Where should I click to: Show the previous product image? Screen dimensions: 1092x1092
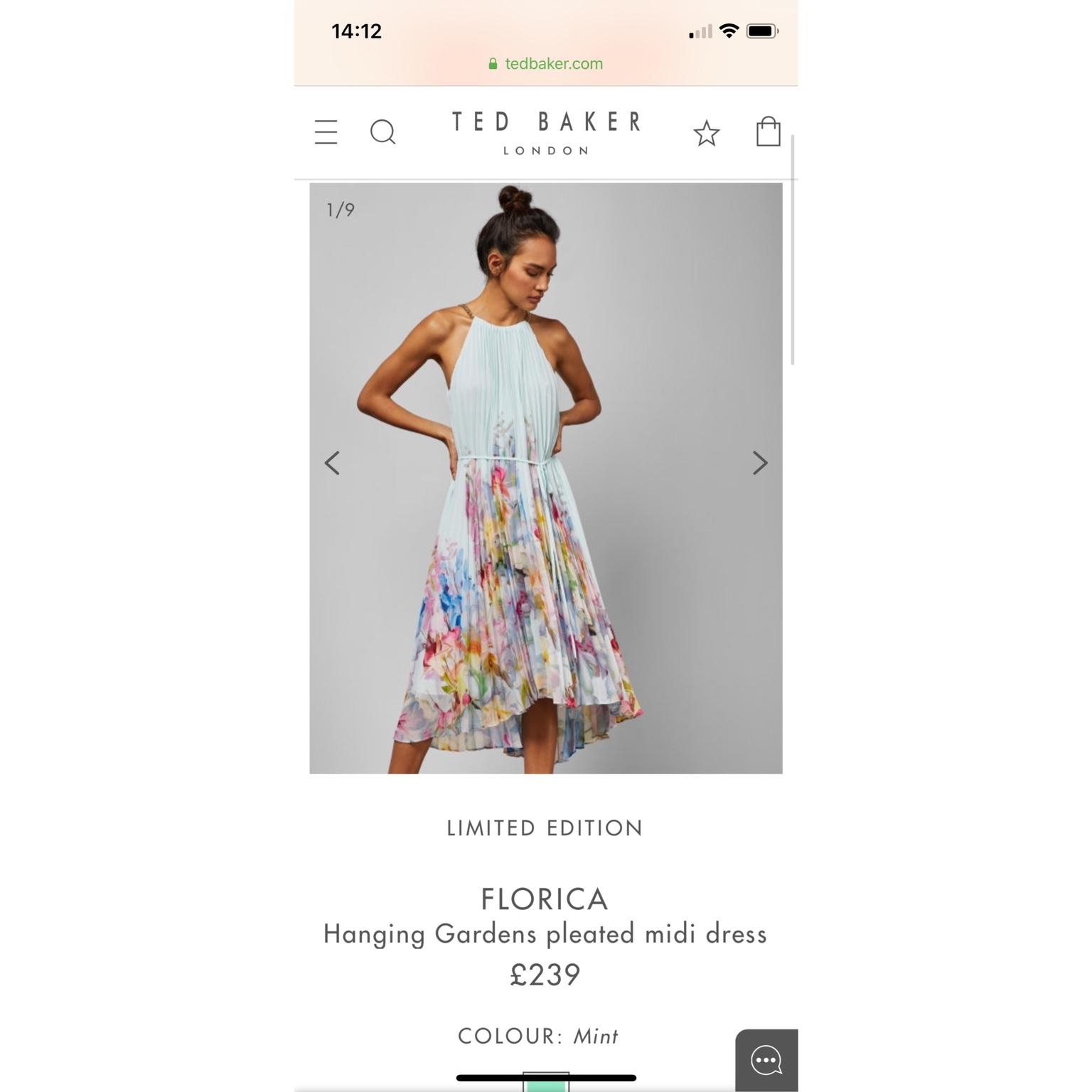pyautogui.click(x=332, y=463)
